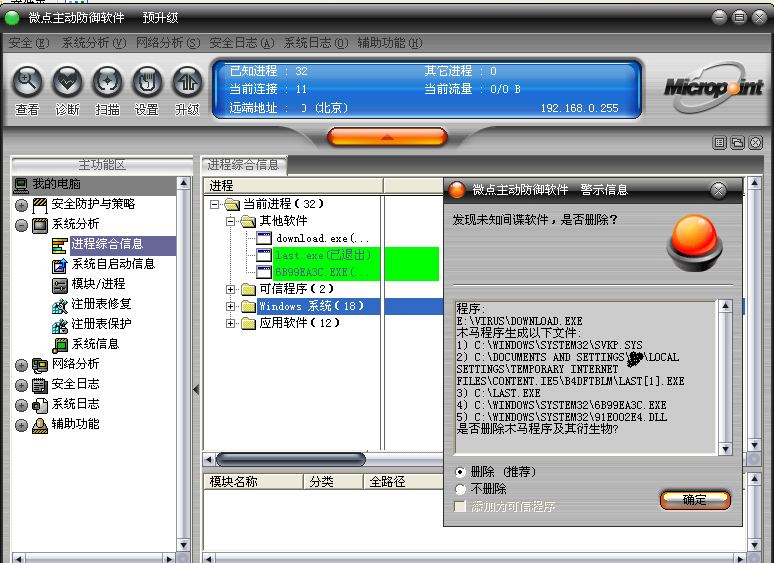Expand 网络分析 in the sidebar tree
Screen dimensions: 774x563
21,365
